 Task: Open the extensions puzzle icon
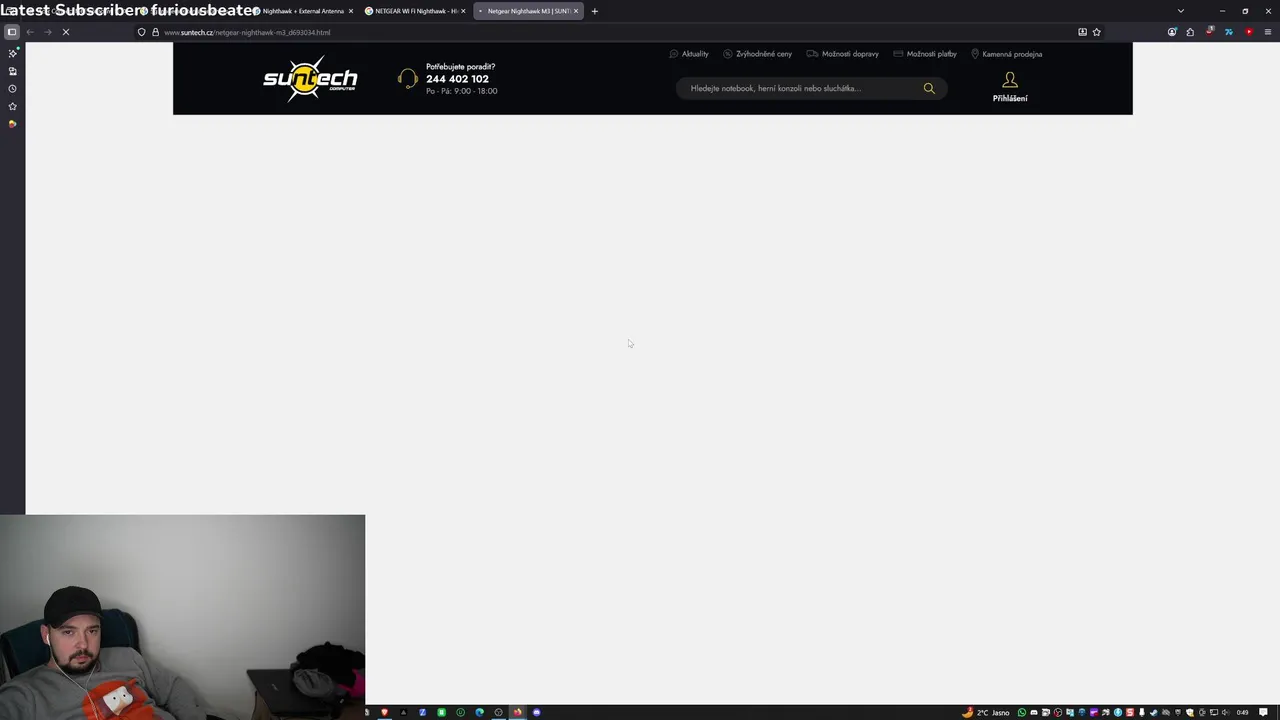pos(1190,32)
